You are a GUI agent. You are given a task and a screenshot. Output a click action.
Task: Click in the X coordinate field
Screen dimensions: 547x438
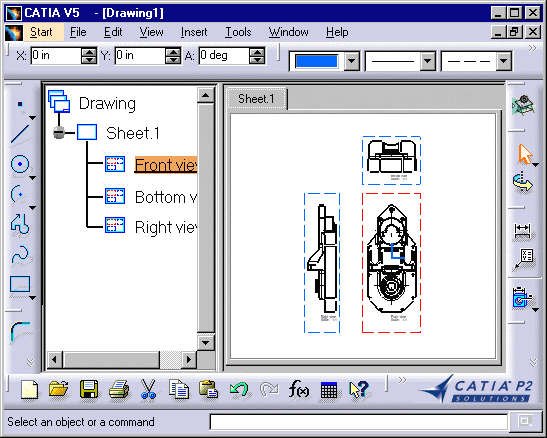point(56,55)
